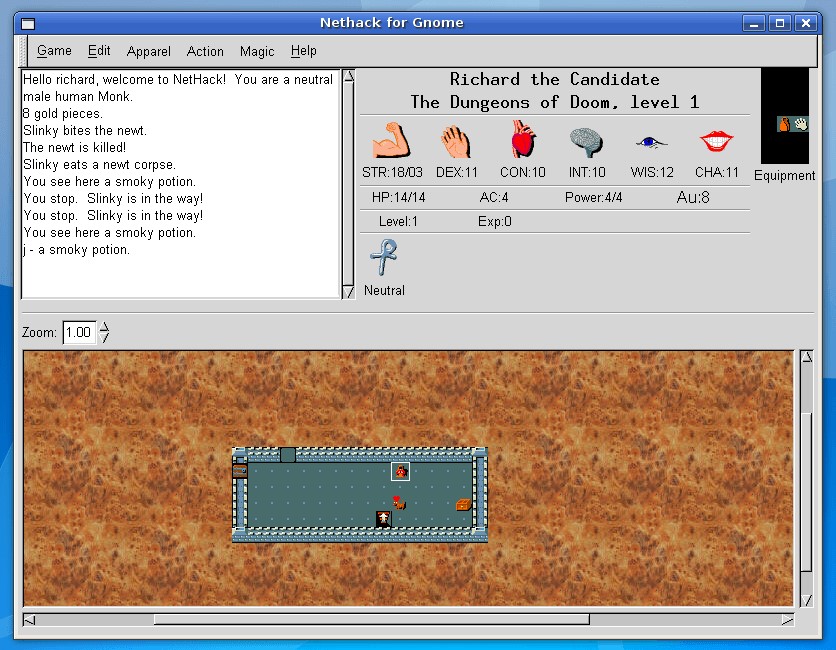Open the Apparel menu

tap(148, 51)
